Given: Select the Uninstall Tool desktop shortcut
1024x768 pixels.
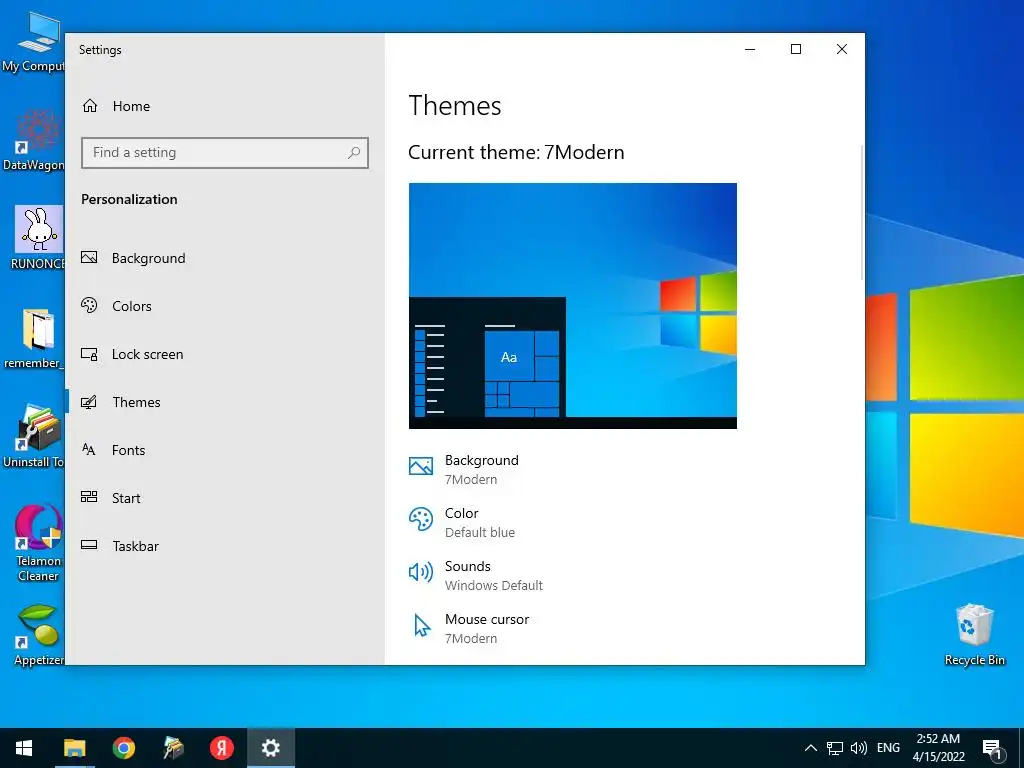Looking at the screenshot, I should coord(34,436).
